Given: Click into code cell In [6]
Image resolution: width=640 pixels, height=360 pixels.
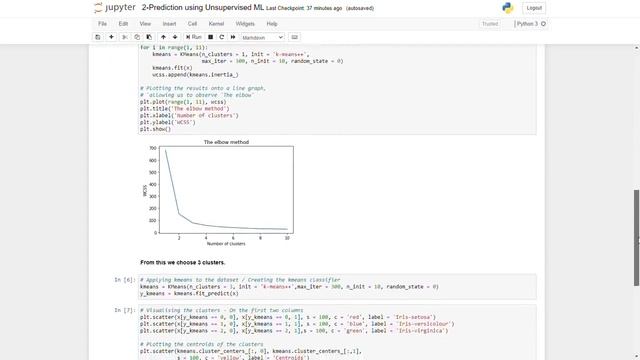Looking at the screenshot, I should [337, 287].
